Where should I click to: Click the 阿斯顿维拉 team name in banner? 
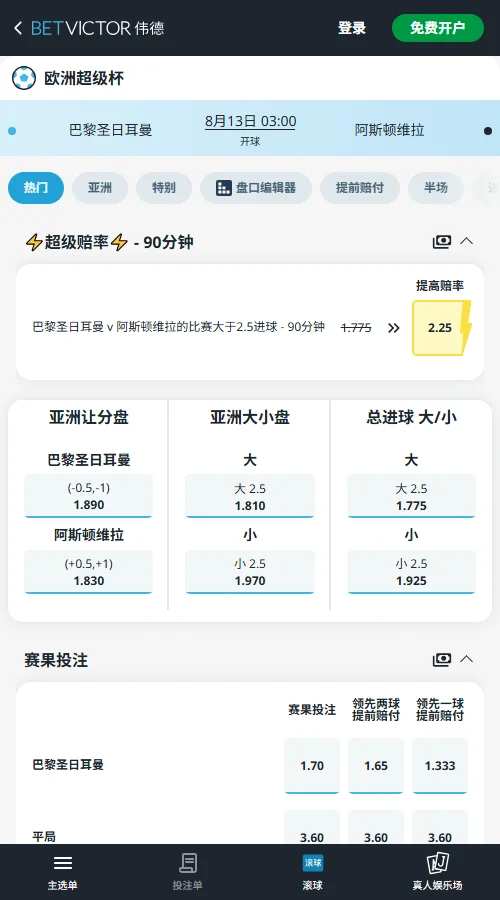390,130
